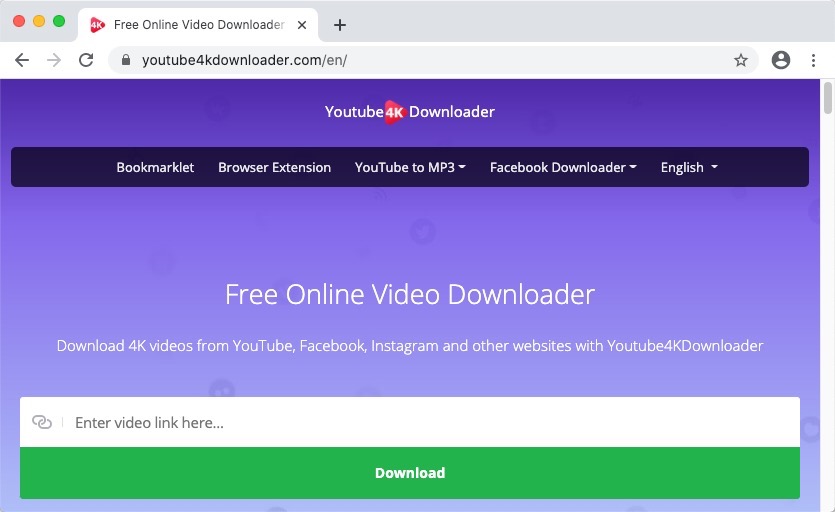
Task: Click the browser back arrow
Action: click(22, 60)
